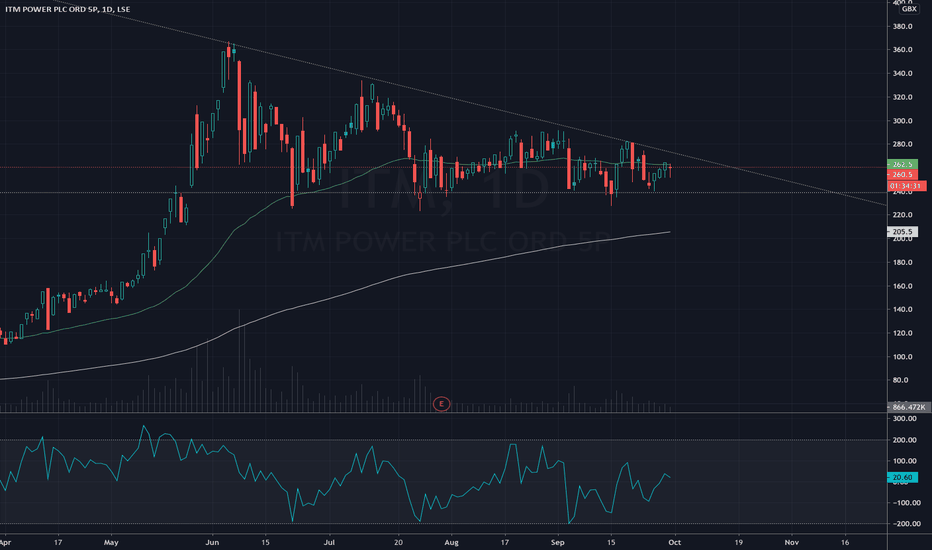This screenshot has width=932, height=550.
Task: Select the red 260.5 last price label
Action: 902,174
